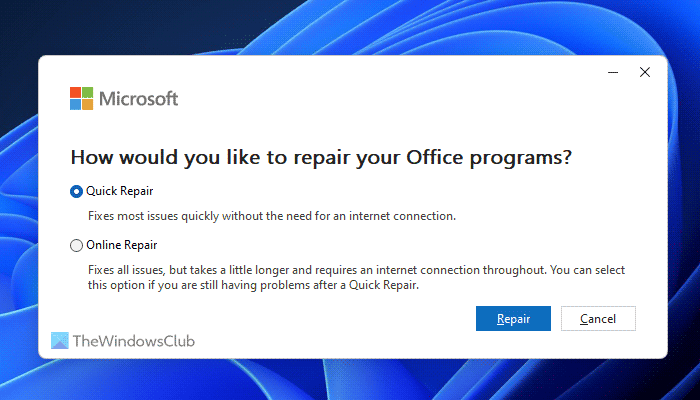Click the TheWindowsClub watermark text
This screenshot has height=400, width=700.
click(x=134, y=341)
